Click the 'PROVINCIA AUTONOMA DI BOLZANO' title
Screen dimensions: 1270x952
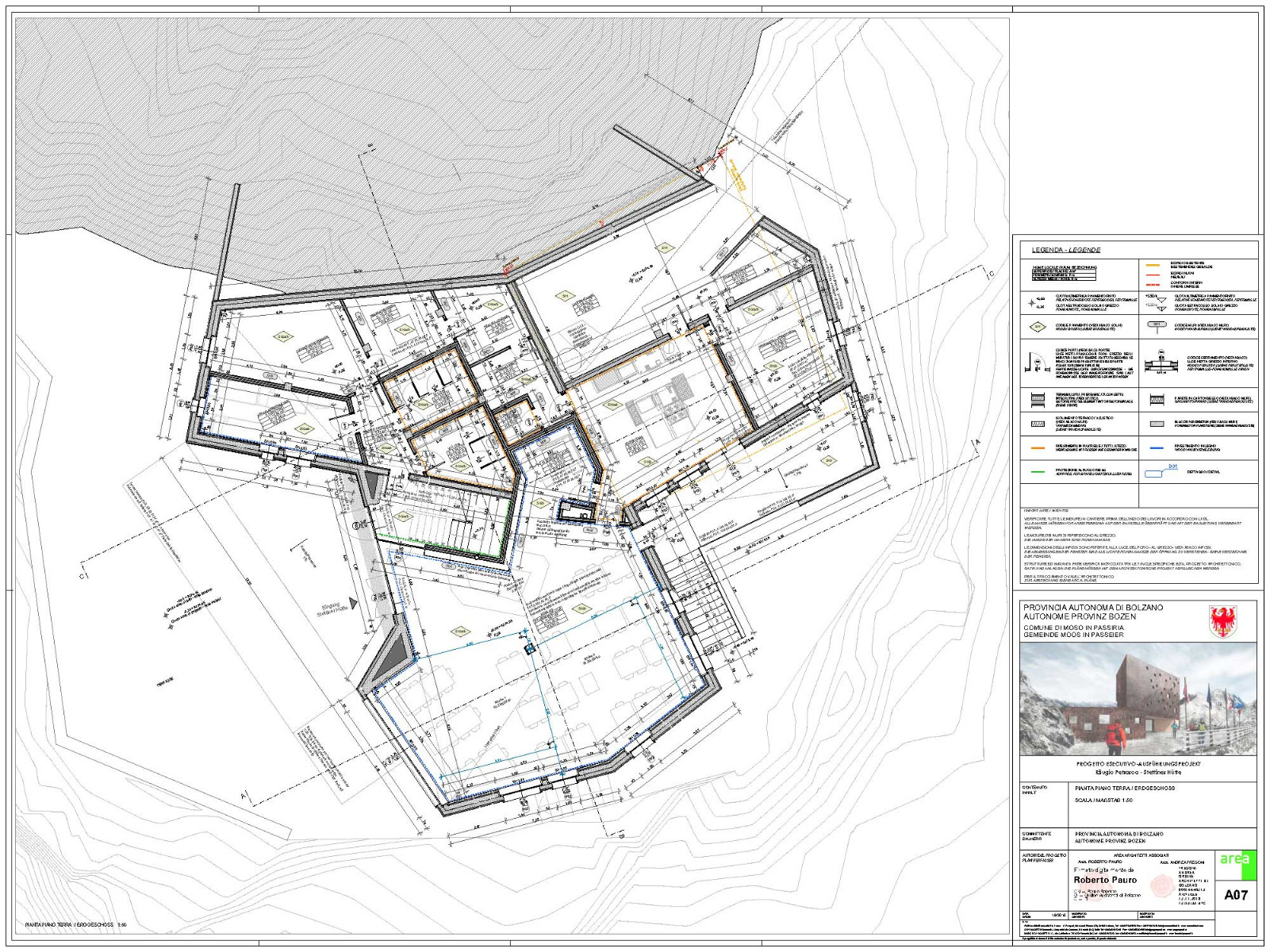coord(1093,607)
